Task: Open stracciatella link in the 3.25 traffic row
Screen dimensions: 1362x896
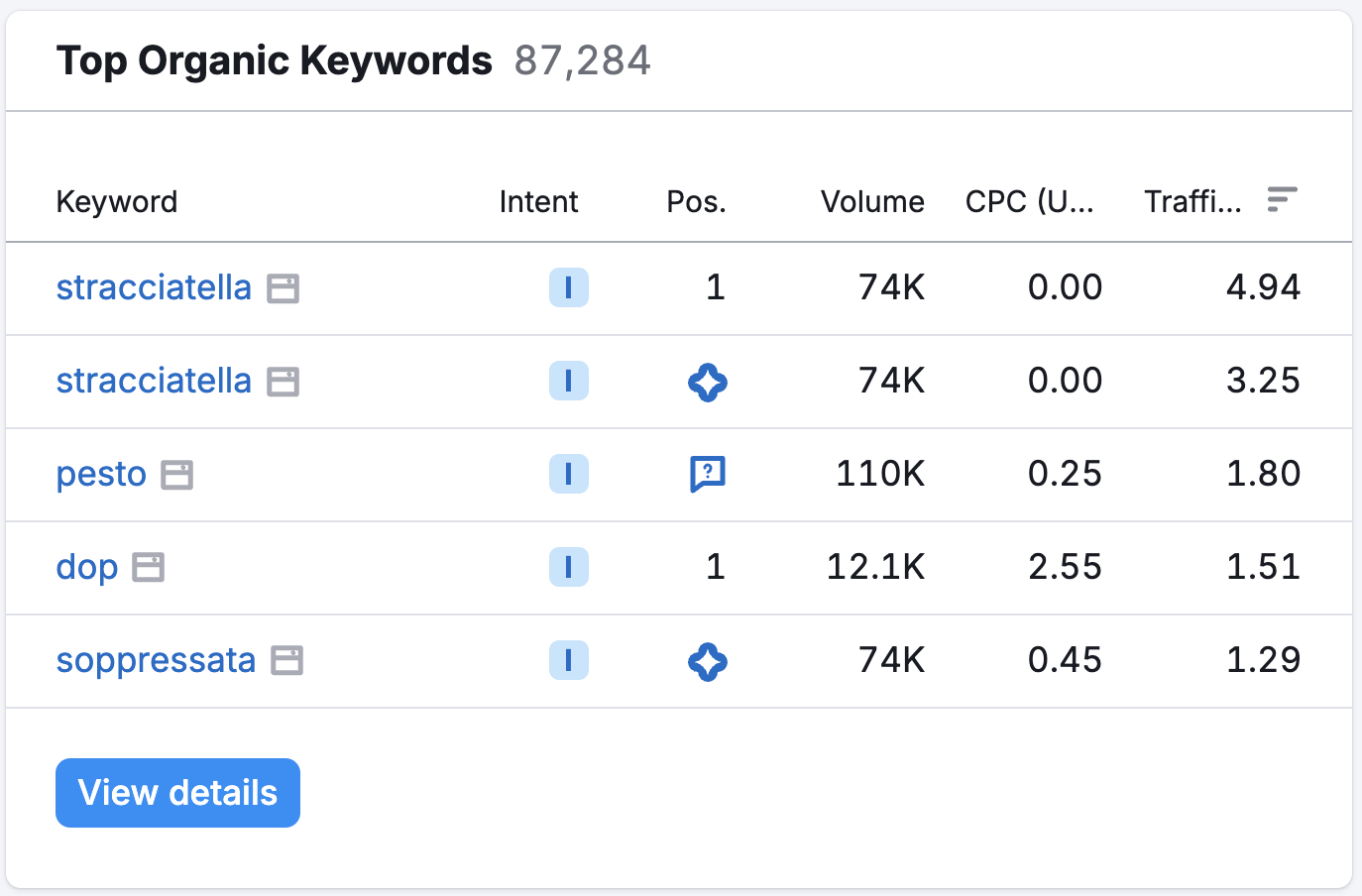Action: 154,381
